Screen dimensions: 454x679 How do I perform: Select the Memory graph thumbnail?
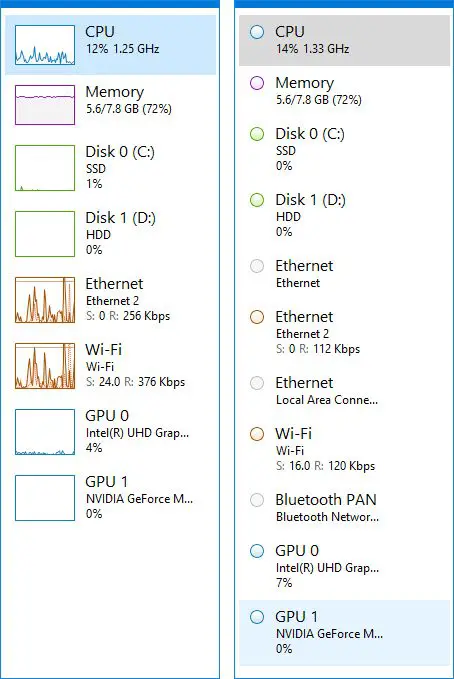45,105
